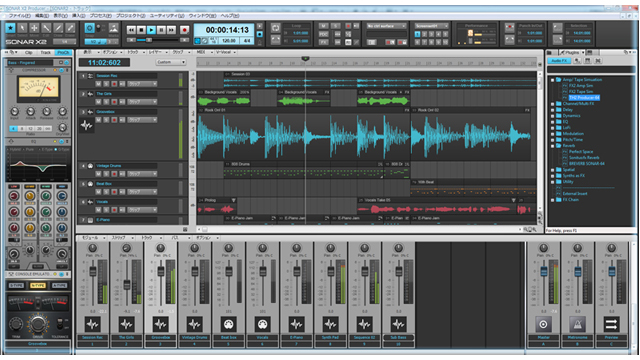640x360 pixels.
Task: Toggle the Loop on/off button
Action: point(276,28)
